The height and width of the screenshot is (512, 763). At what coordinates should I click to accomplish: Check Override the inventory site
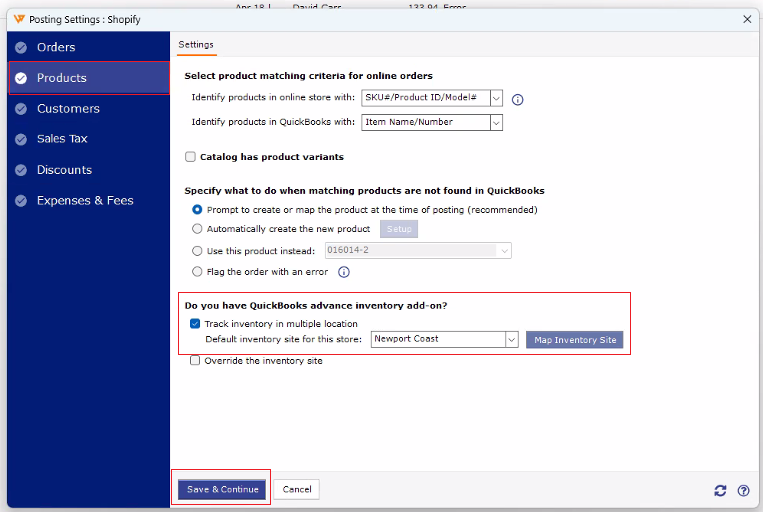click(195, 361)
